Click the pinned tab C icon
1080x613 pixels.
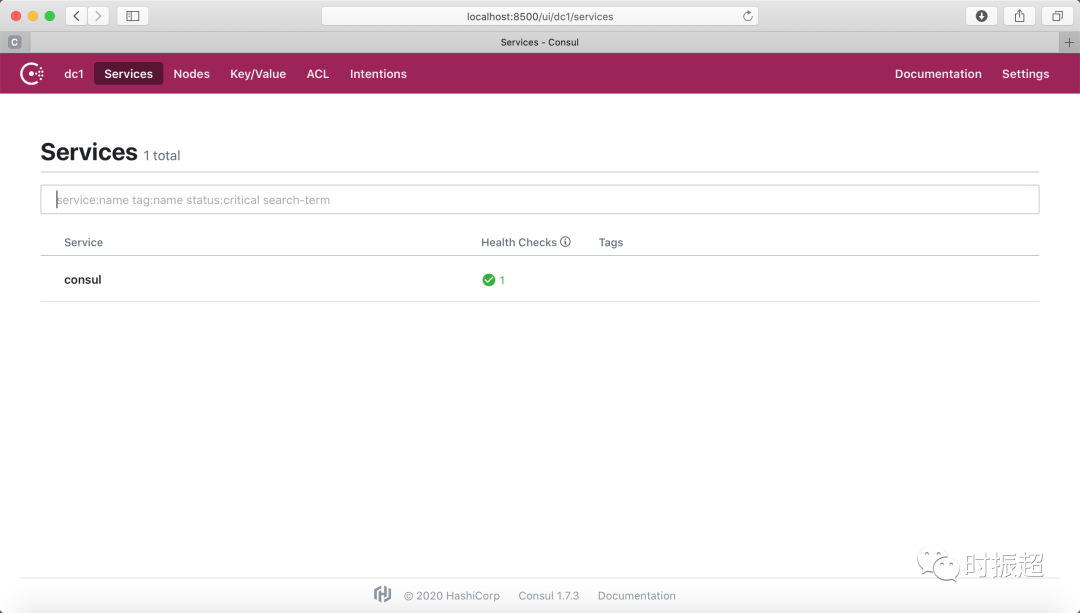[x=14, y=42]
